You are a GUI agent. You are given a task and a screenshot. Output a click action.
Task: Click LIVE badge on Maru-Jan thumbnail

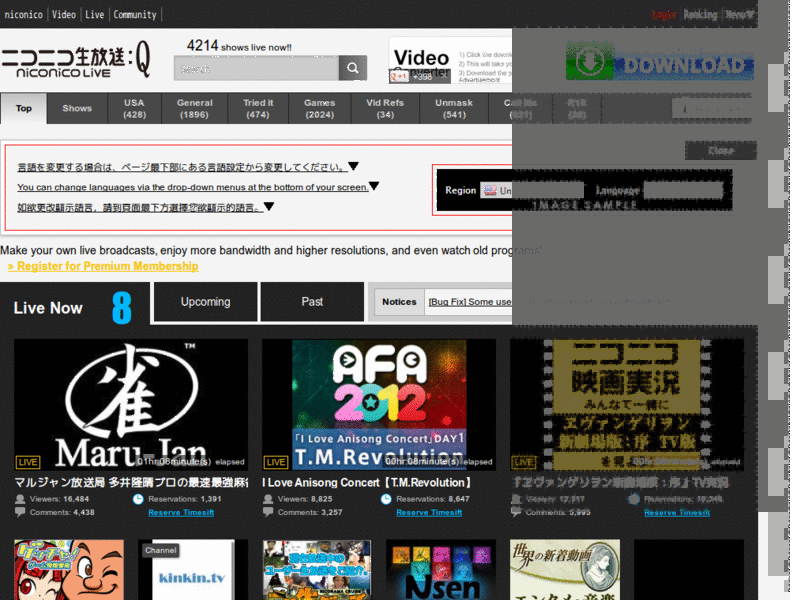click(x=28, y=462)
